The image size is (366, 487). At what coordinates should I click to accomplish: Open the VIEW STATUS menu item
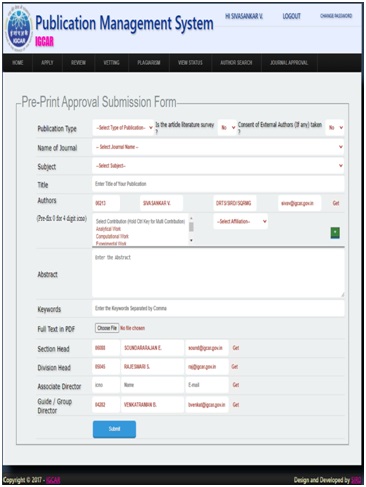(x=190, y=62)
